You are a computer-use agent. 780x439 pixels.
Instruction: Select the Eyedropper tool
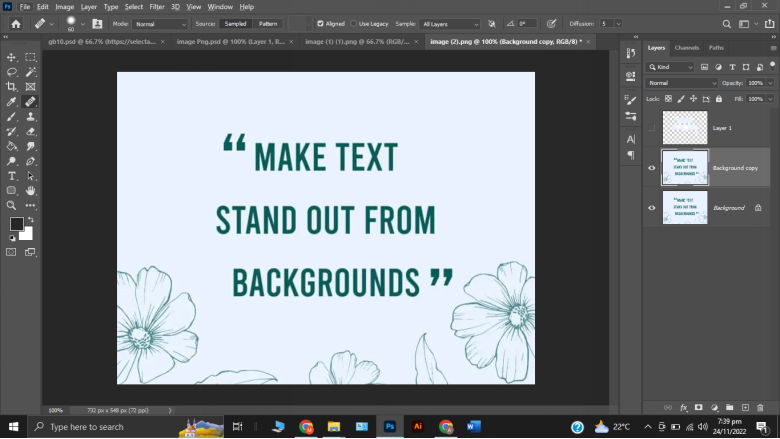[11, 102]
